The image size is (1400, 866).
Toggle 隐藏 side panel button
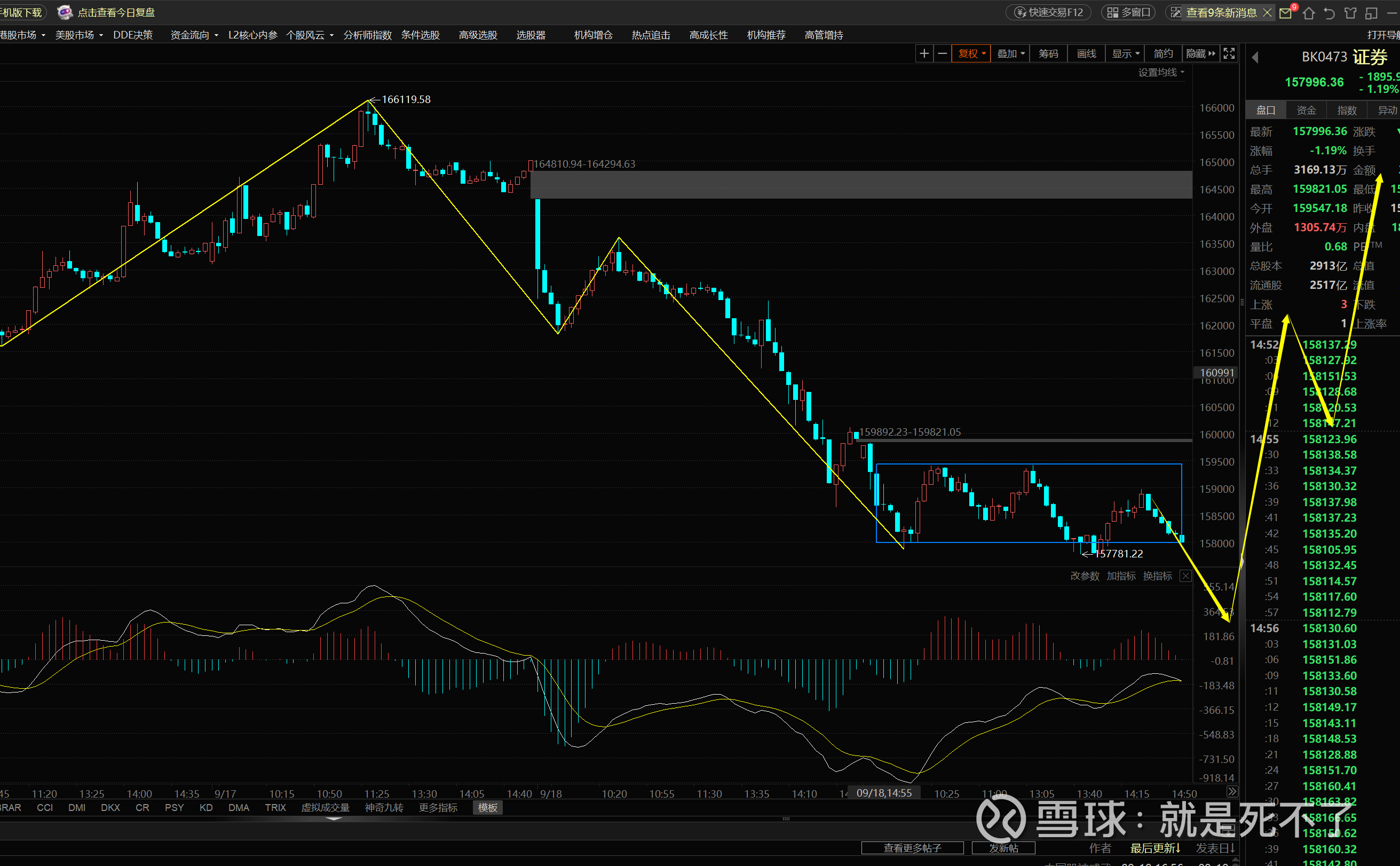[1201, 54]
